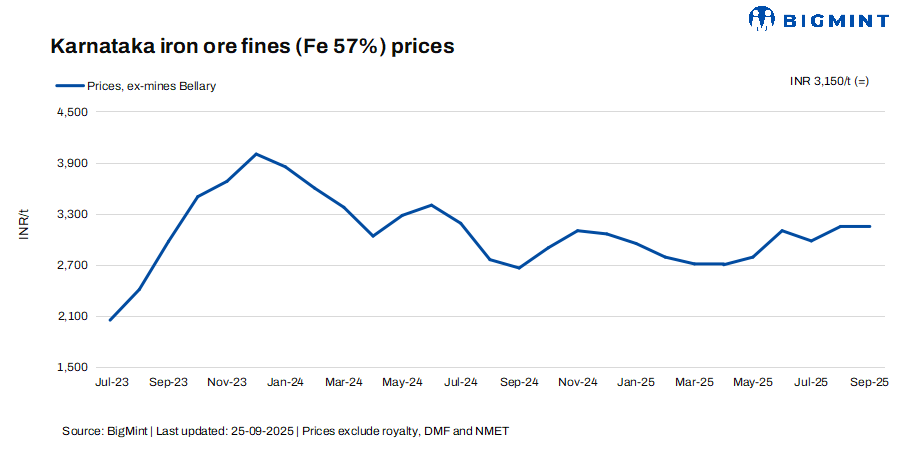Click the price line peak near Dec-23
This screenshot has height=462, width=907.
[x=256, y=154]
